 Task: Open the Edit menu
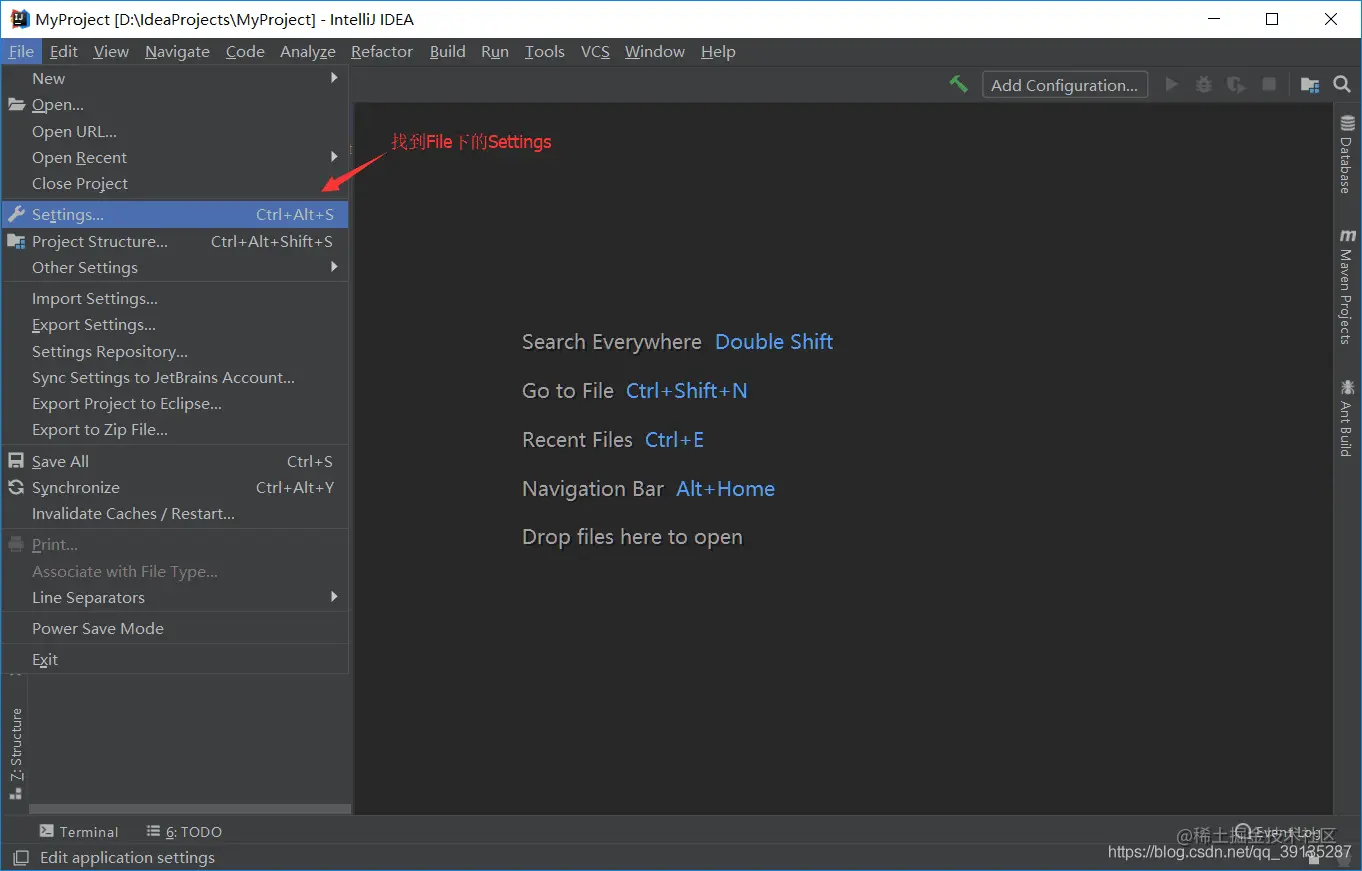pos(63,51)
